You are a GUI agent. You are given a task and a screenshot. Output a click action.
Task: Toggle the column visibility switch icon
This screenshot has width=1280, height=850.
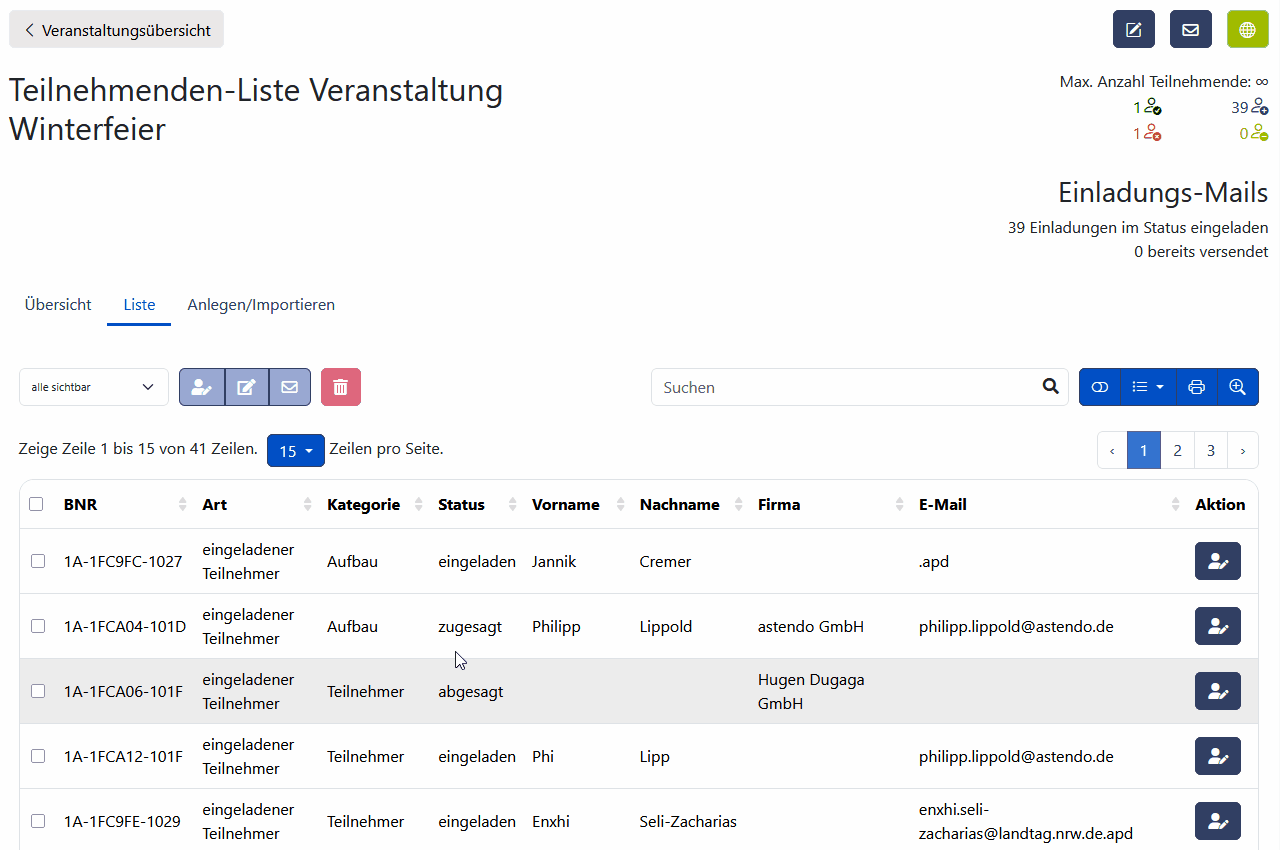tap(1100, 387)
